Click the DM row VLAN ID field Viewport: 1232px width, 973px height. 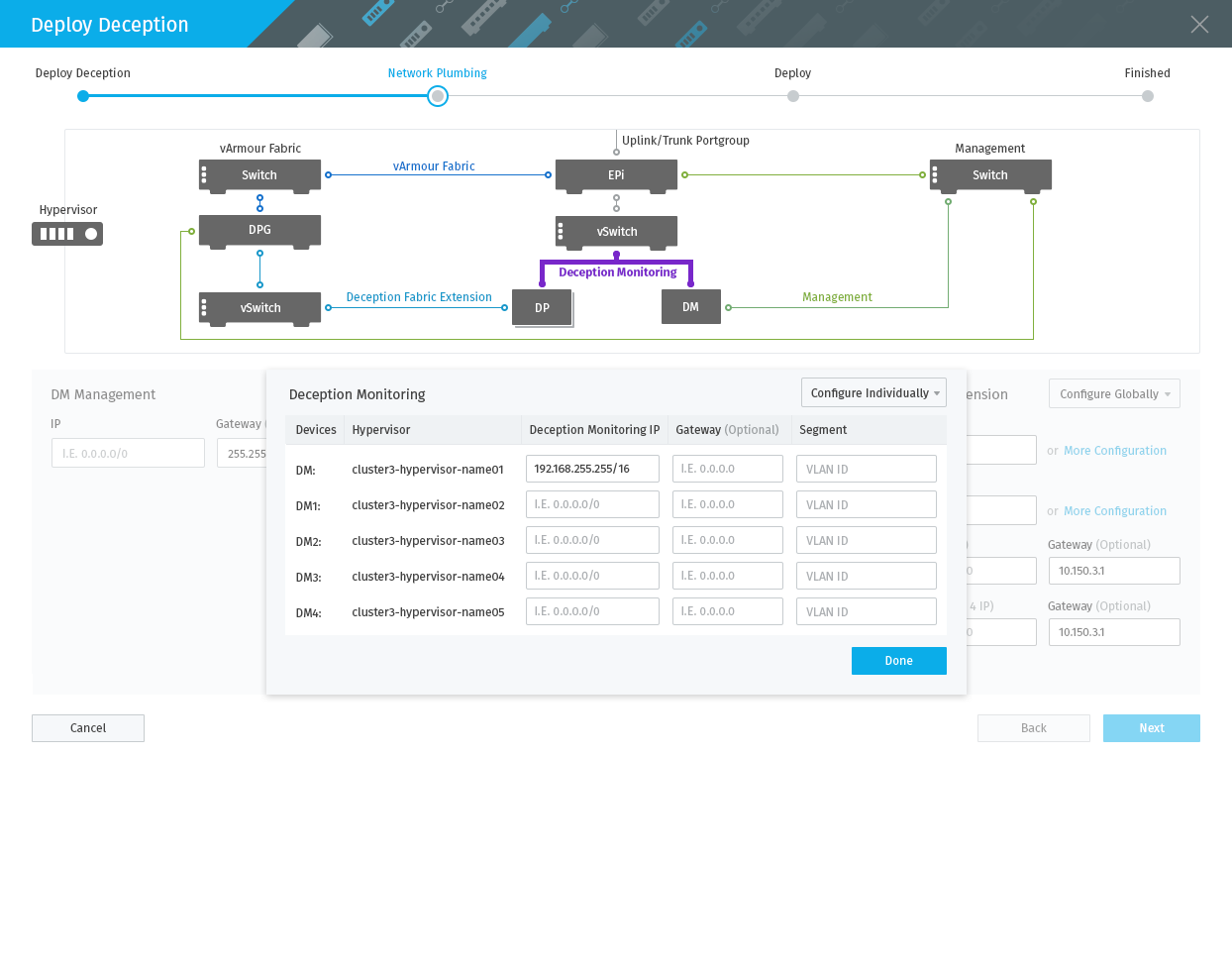click(867, 469)
